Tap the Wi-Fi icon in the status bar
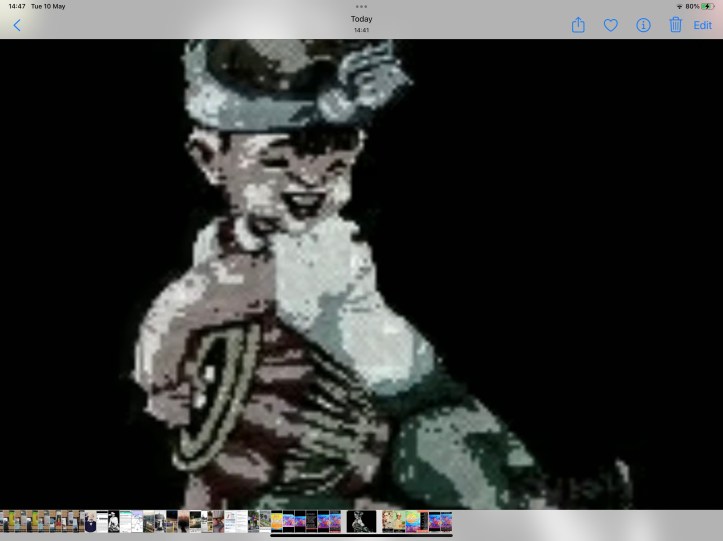The height and width of the screenshot is (541, 723). click(679, 6)
